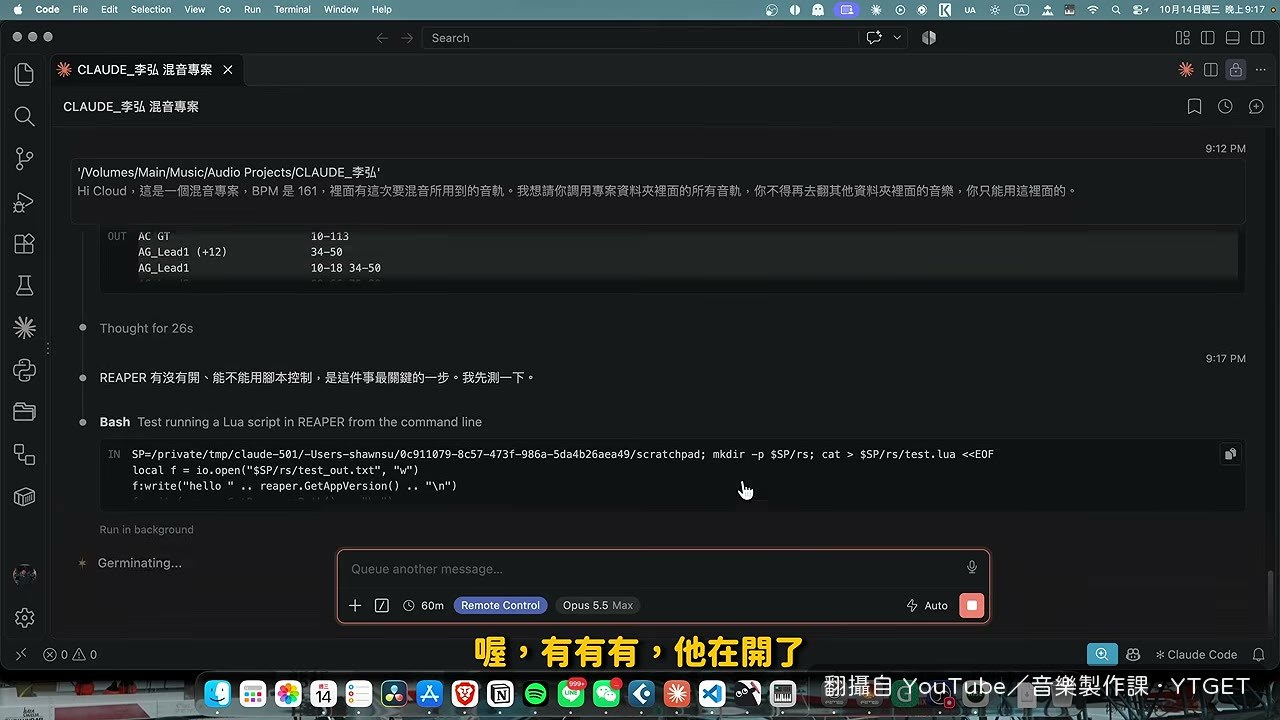Open the Opus 5.5 Max model selector
1280x720 pixels.
point(598,605)
